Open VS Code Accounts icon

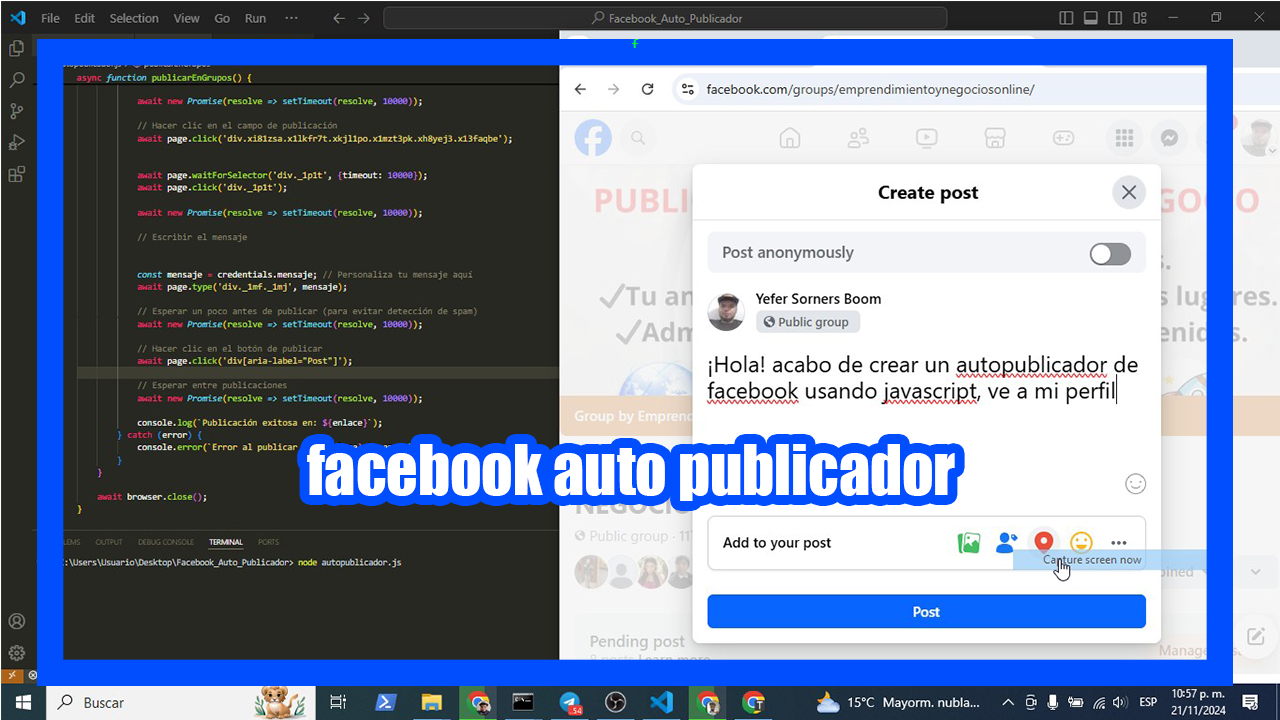point(16,621)
